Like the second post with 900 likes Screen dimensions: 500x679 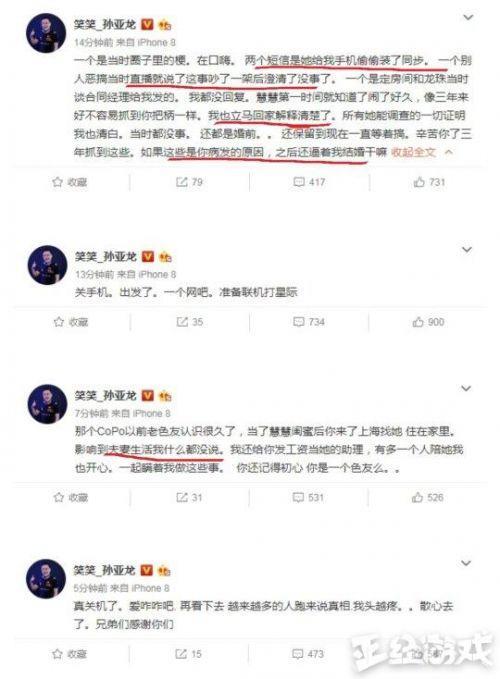pos(428,322)
